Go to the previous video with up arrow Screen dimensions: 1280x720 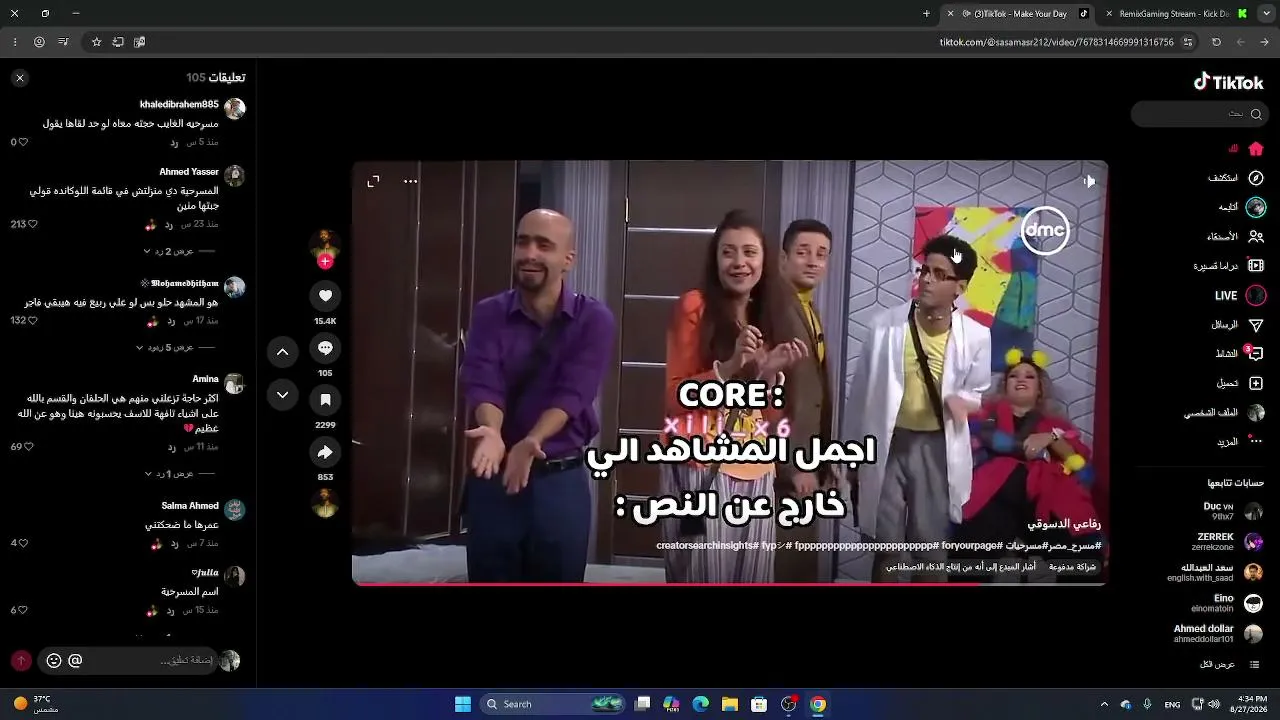click(283, 352)
